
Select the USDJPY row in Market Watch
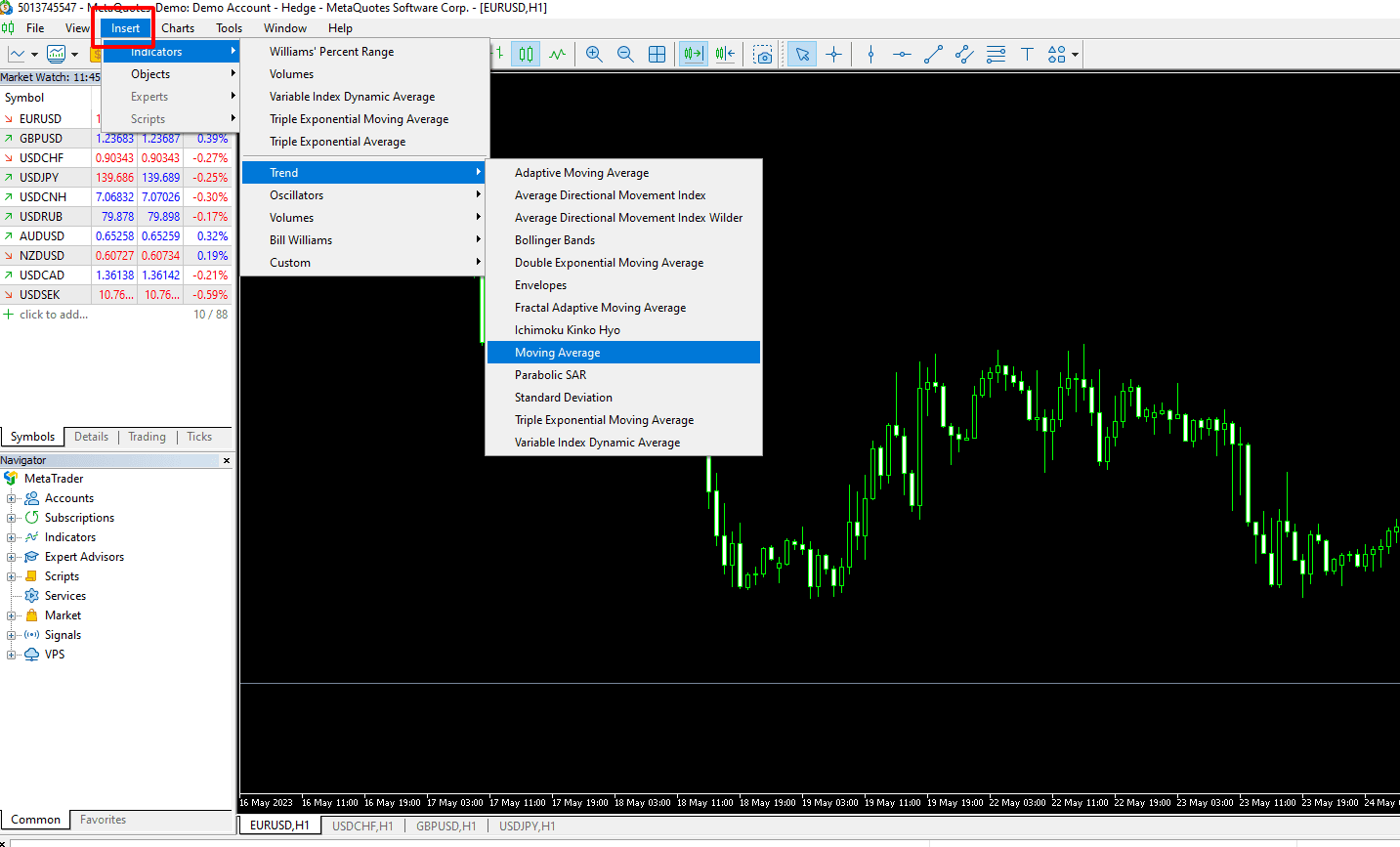coord(117,178)
